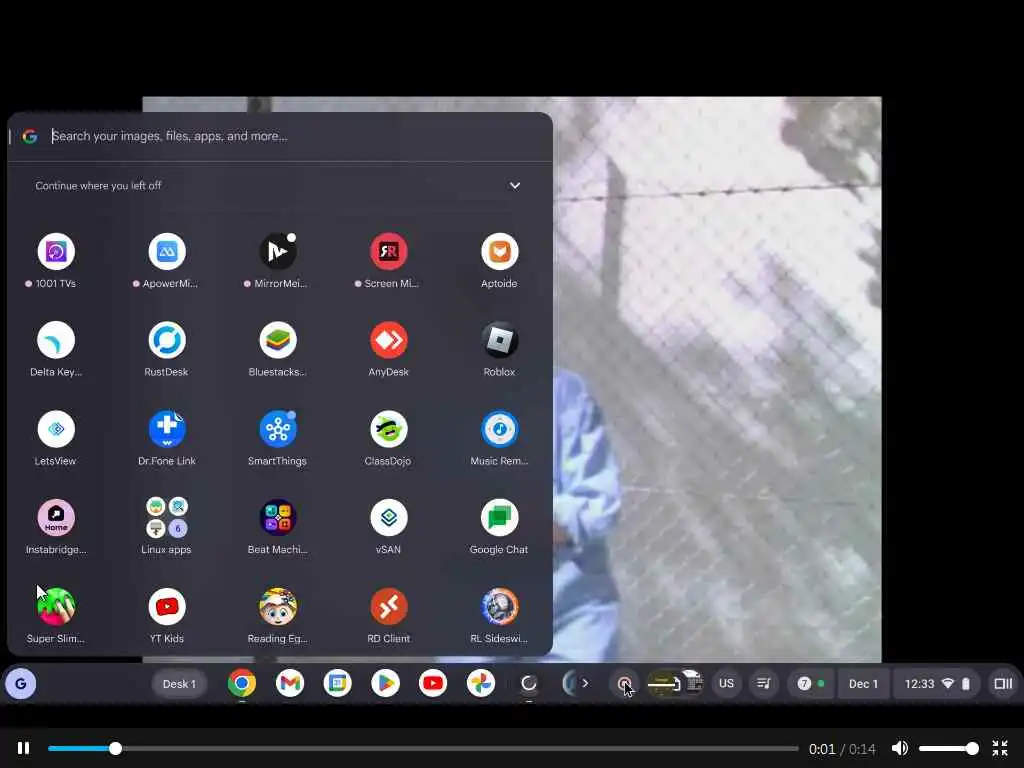This screenshot has width=1024, height=768.
Task: Open Google Calendar from the shelf
Action: click(x=338, y=684)
